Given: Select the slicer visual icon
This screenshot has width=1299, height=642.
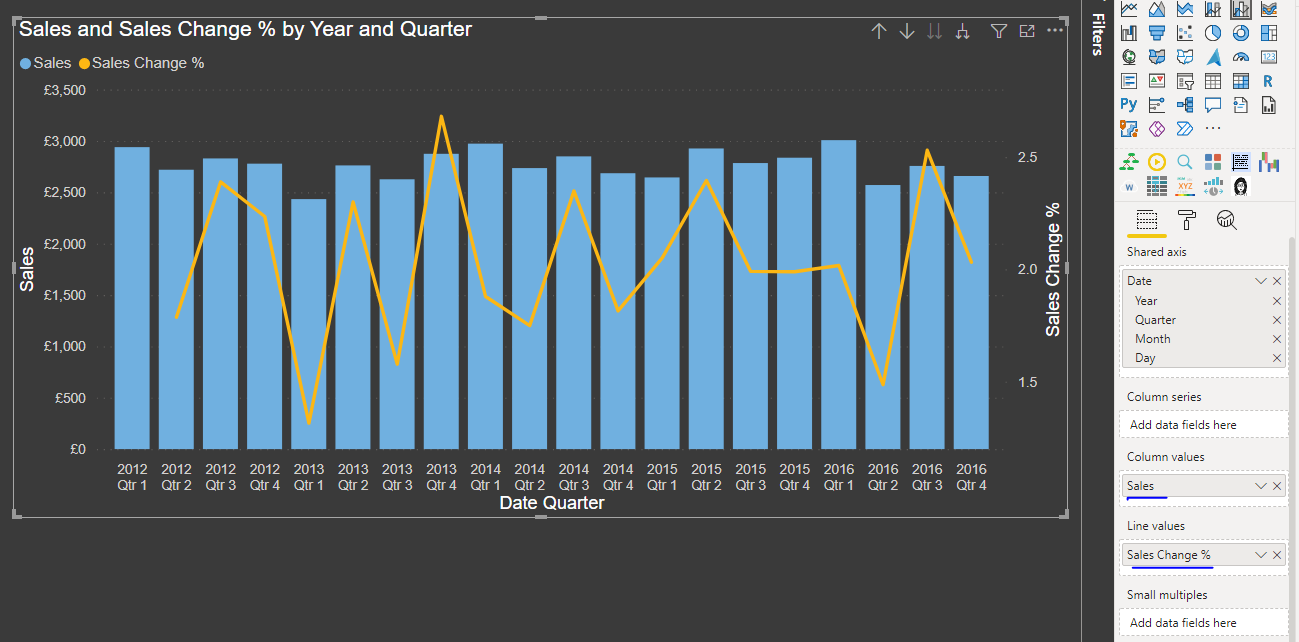Looking at the screenshot, I should 1185,81.
